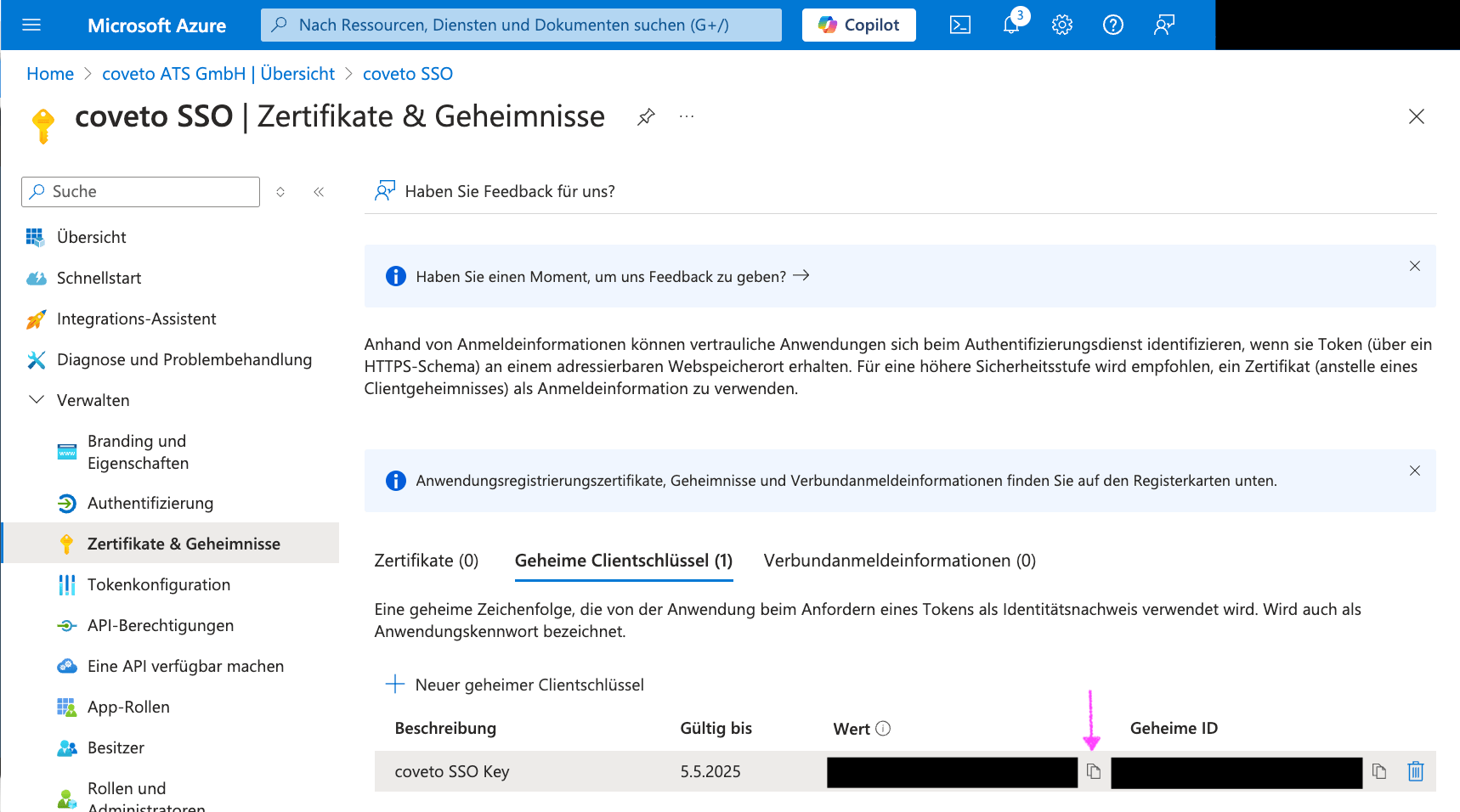Close the Zertifikate & Geheimnisse blade
The image size is (1460, 812).
[1417, 116]
